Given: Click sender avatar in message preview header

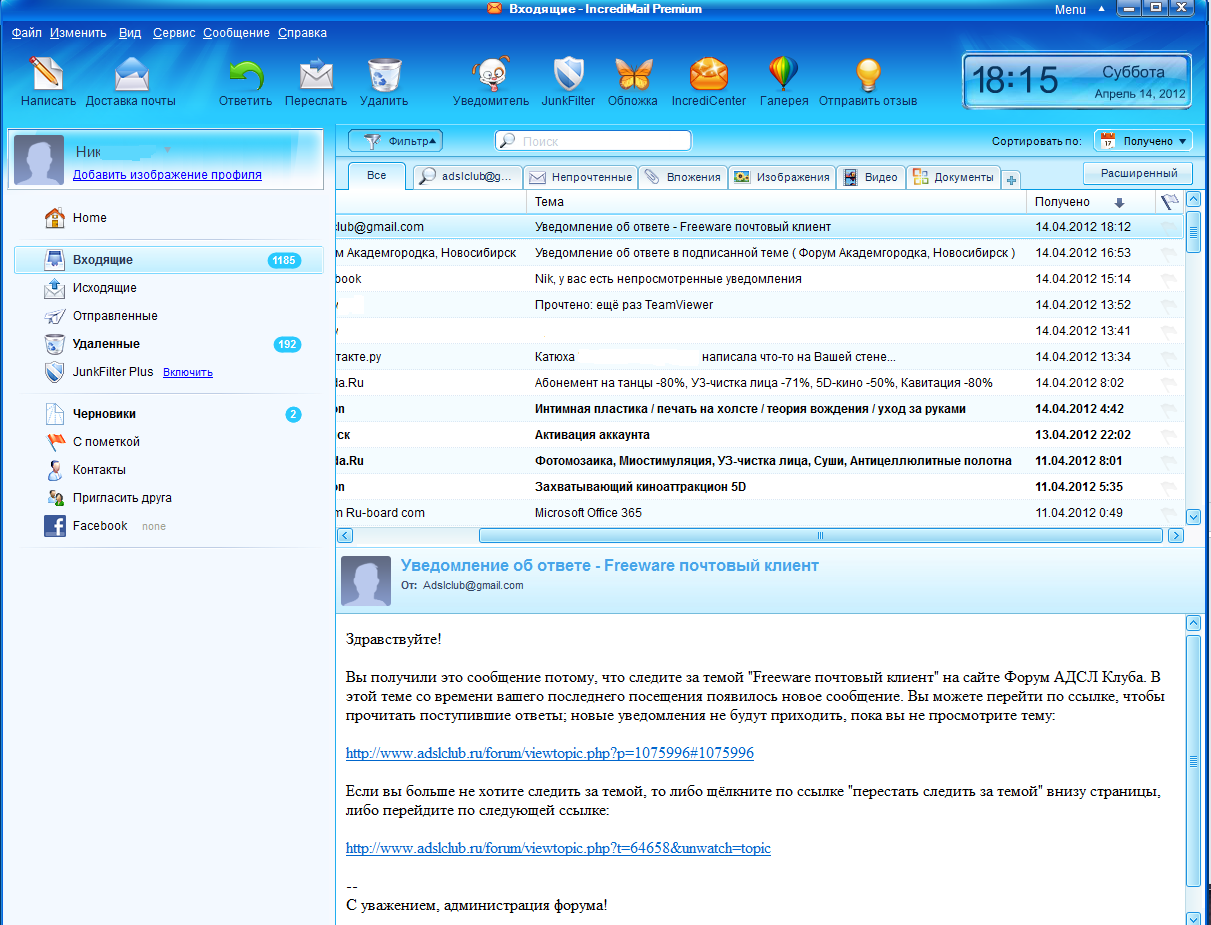Looking at the screenshot, I should point(366,581).
